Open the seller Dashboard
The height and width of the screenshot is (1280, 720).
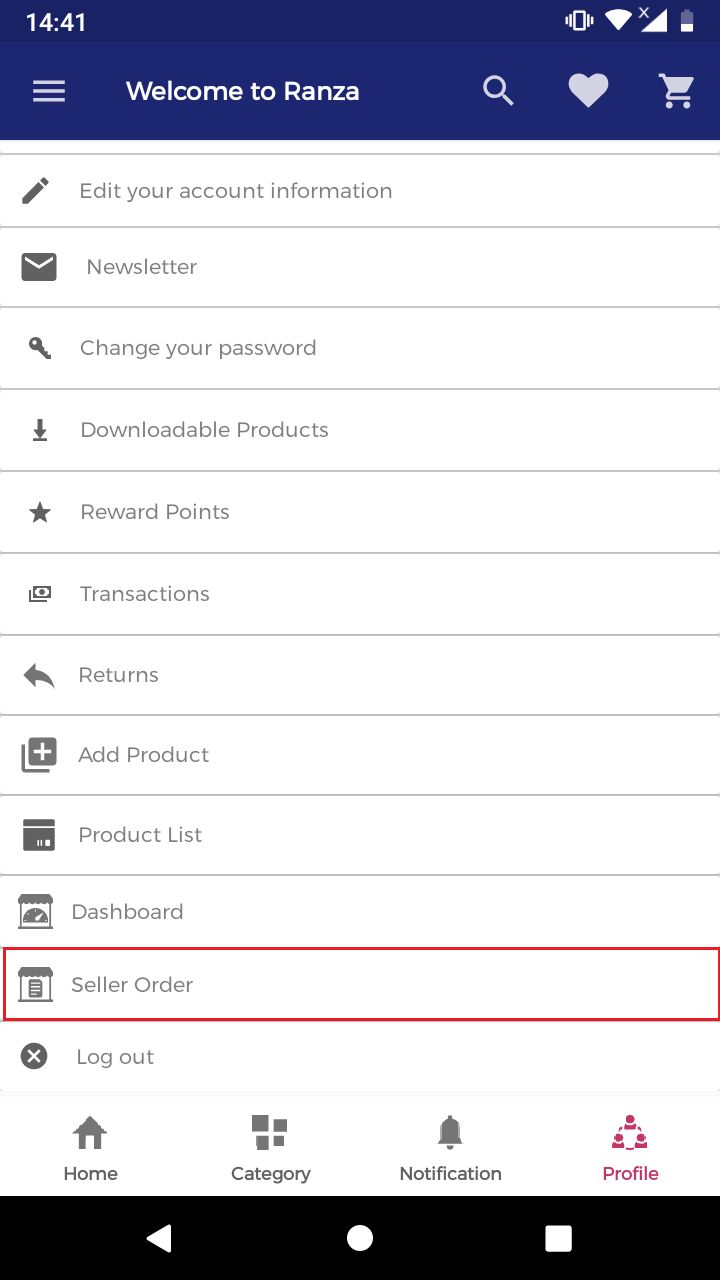point(360,912)
